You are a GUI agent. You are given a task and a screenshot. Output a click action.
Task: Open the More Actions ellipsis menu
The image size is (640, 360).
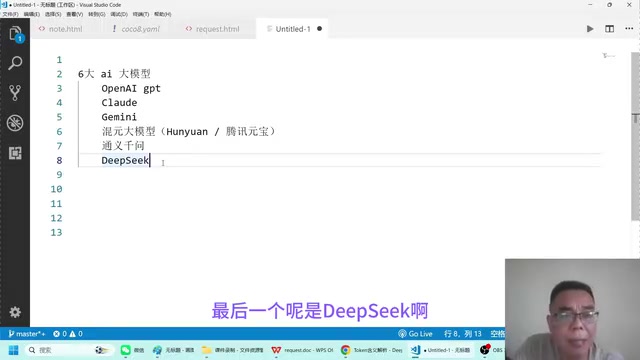point(629,29)
